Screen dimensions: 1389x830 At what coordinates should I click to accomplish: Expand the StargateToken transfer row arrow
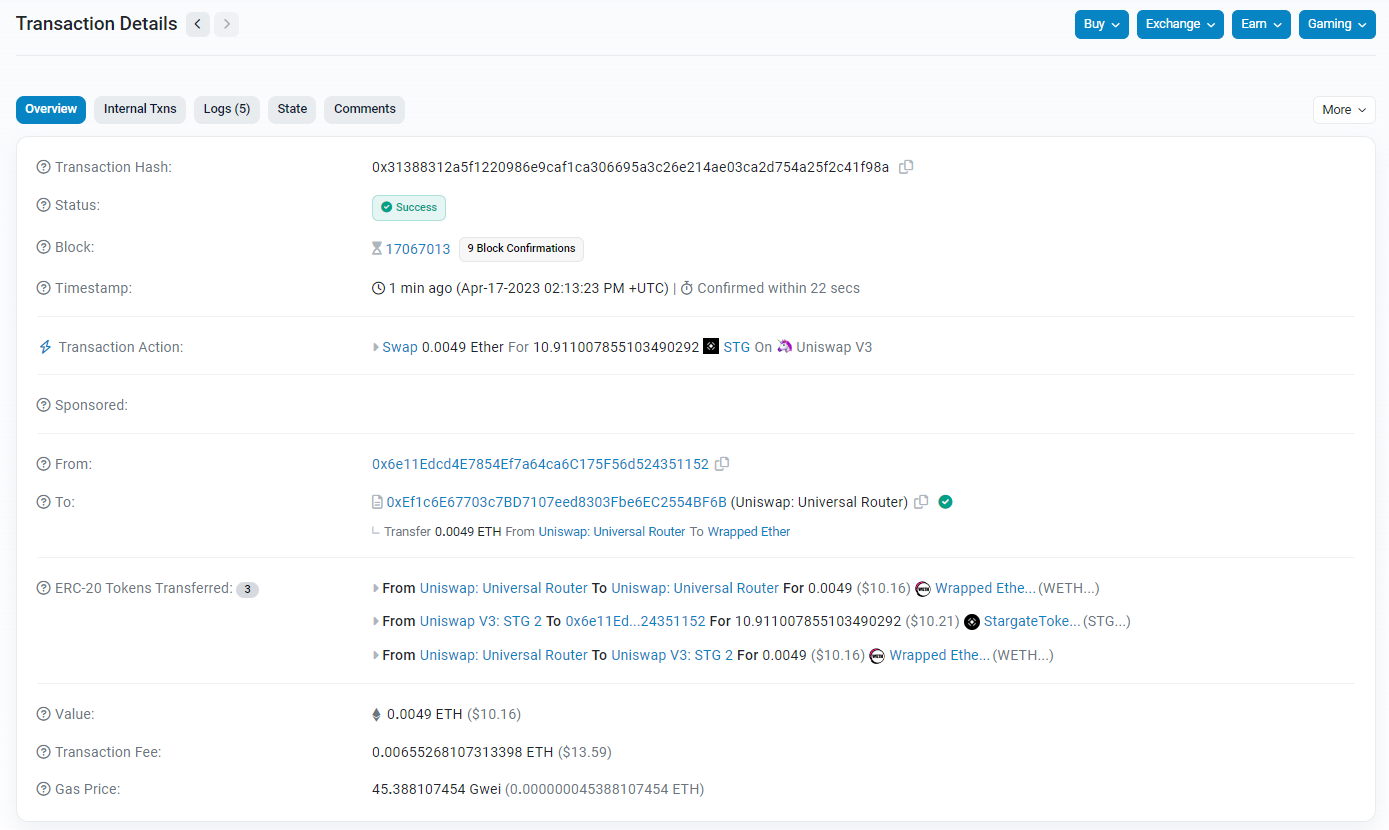pos(376,622)
